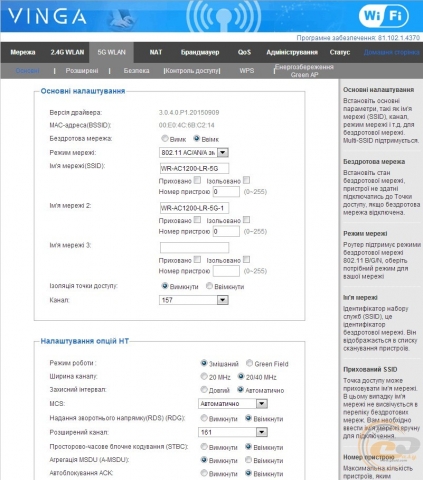Select the 5G WLAN tab
The width and height of the screenshot is (423, 480).
coord(111,52)
